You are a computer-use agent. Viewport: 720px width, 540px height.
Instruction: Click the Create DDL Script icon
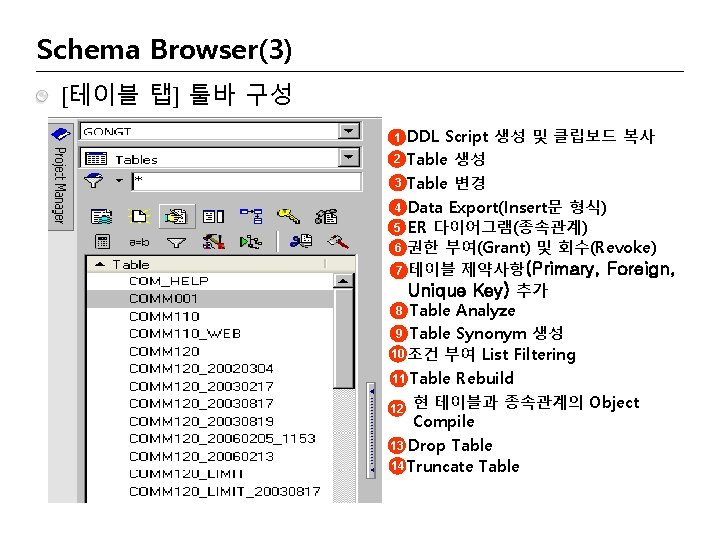tap(101, 216)
